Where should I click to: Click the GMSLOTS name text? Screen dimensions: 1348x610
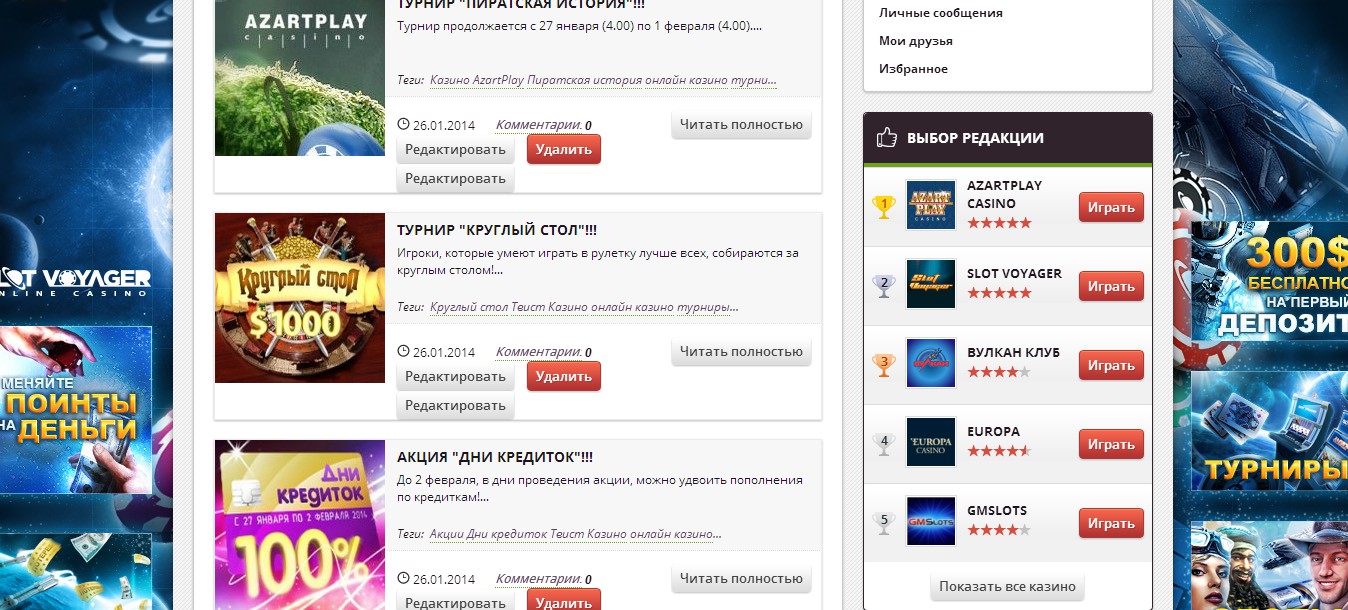(997, 510)
